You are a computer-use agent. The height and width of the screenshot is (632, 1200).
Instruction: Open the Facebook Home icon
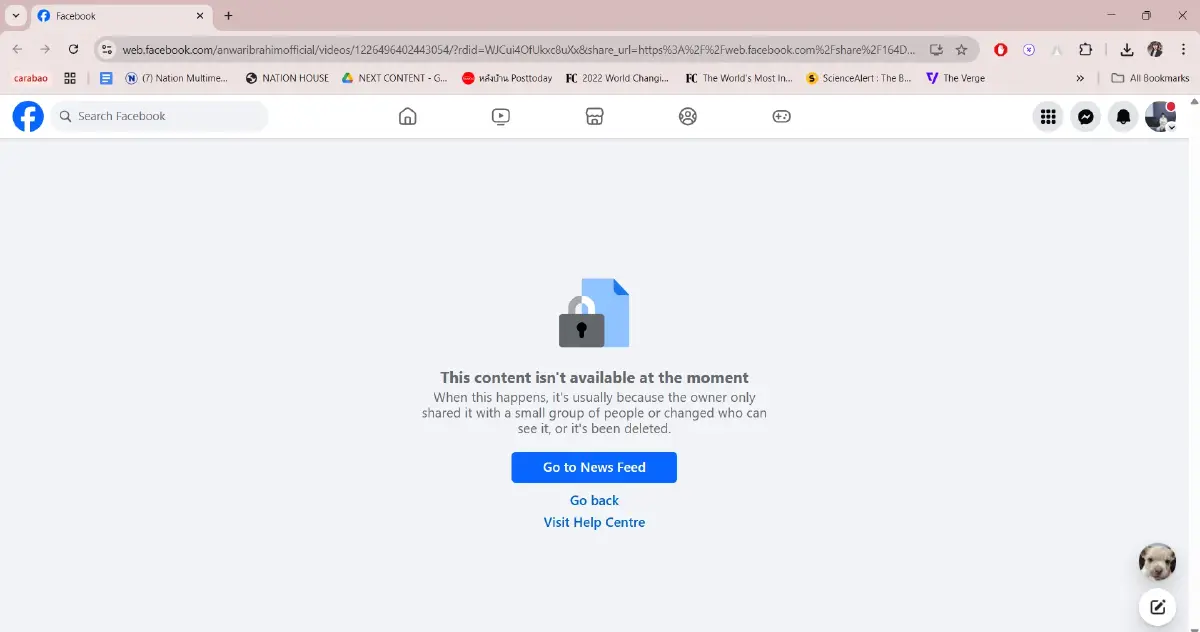[407, 116]
